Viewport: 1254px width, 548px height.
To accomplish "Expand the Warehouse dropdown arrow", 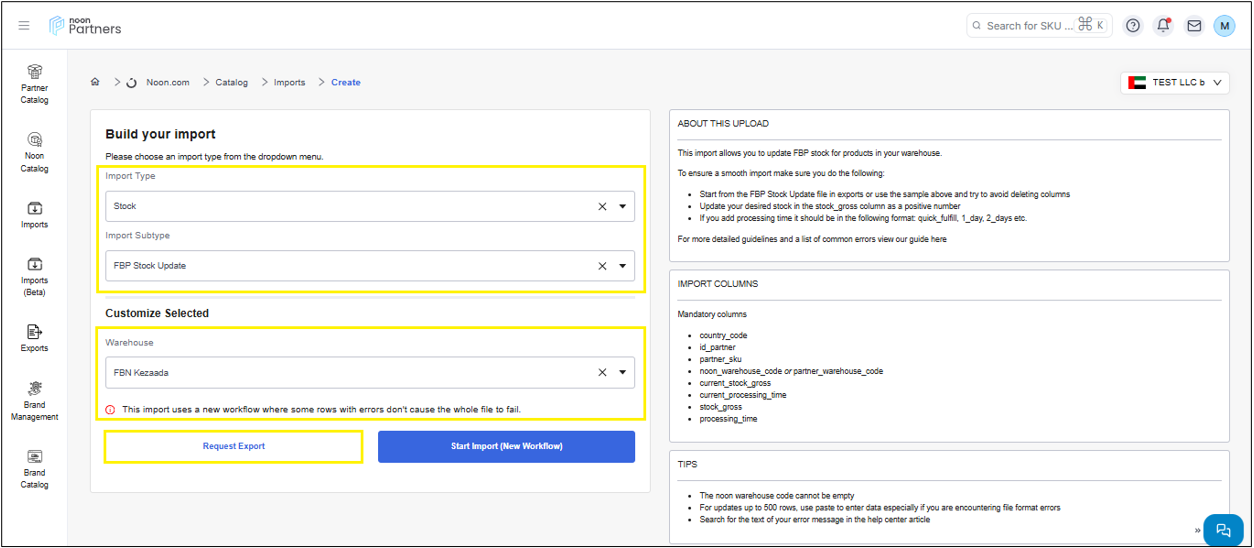I will 622,373.
